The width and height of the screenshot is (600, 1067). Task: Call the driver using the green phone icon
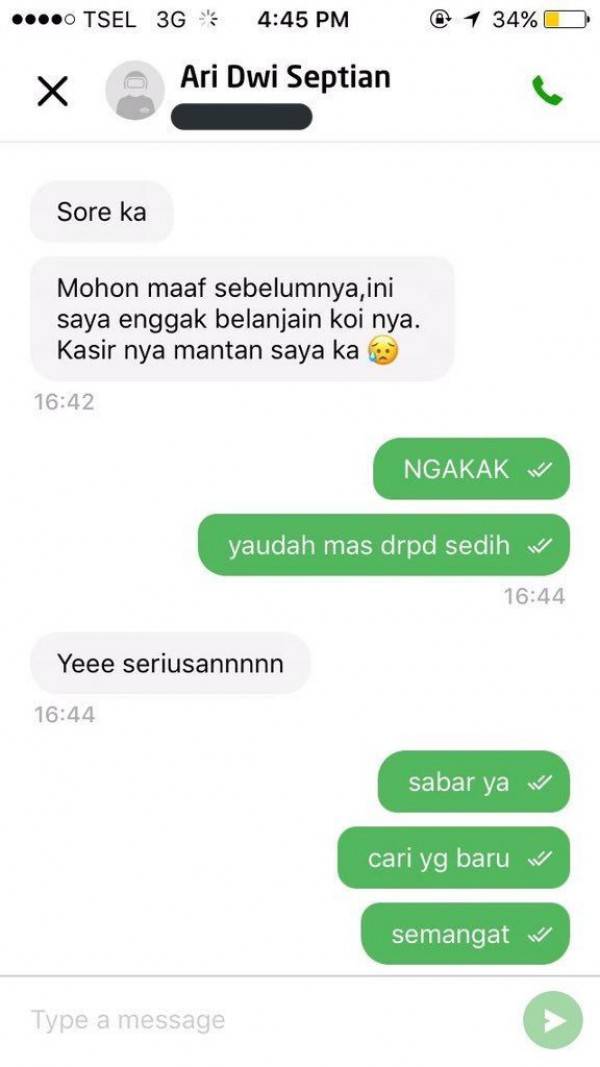click(547, 91)
